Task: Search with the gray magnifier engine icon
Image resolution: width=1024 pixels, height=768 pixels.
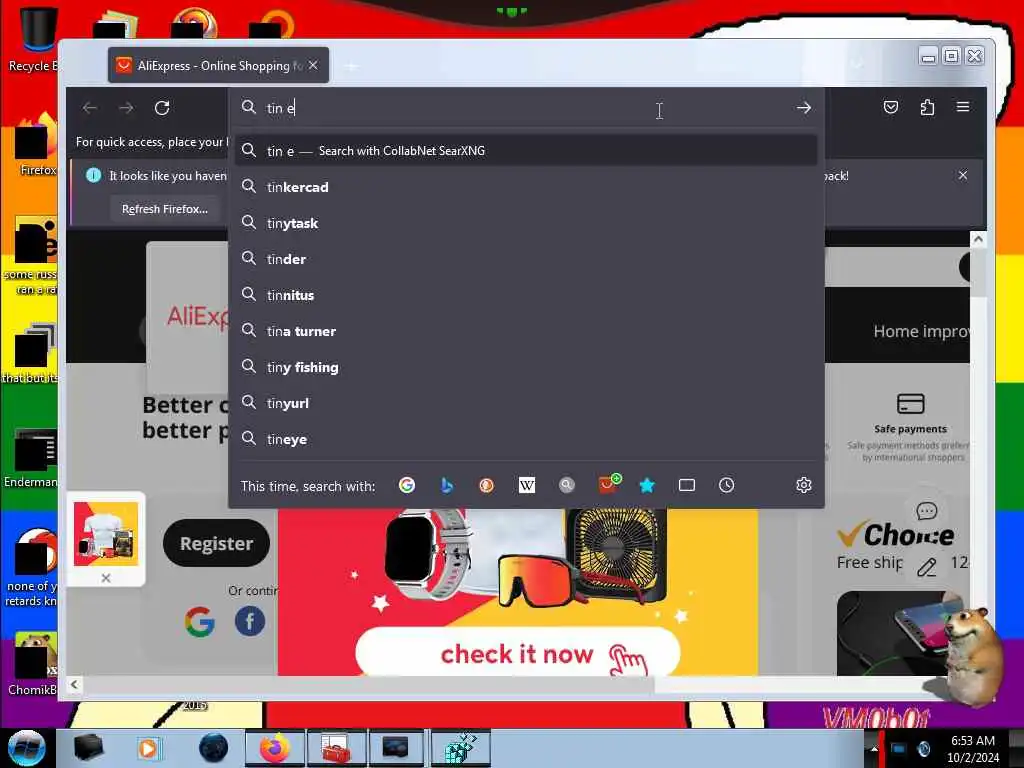Action: coord(567,485)
